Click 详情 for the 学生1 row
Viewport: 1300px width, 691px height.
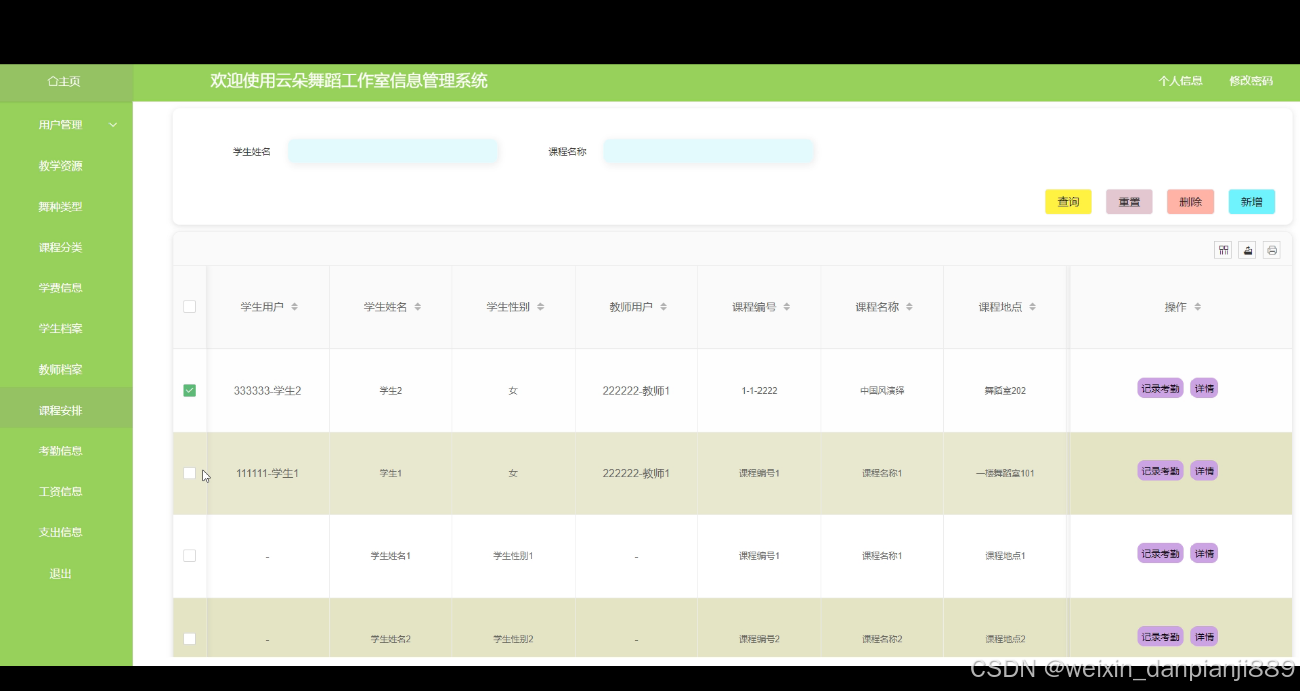(1204, 471)
